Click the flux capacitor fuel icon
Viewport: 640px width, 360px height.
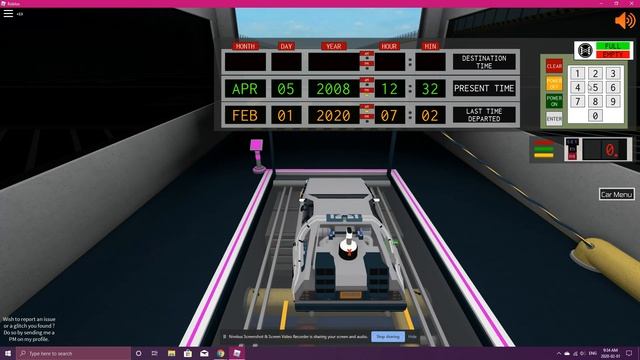pos(585,50)
